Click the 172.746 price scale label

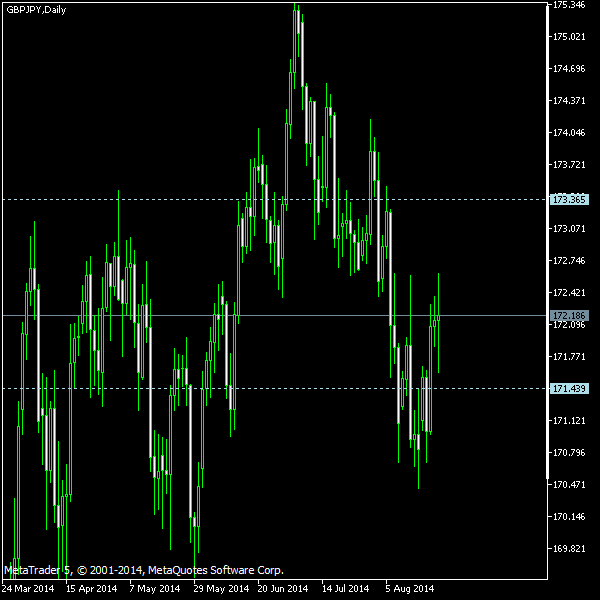(x=569, y=261)
